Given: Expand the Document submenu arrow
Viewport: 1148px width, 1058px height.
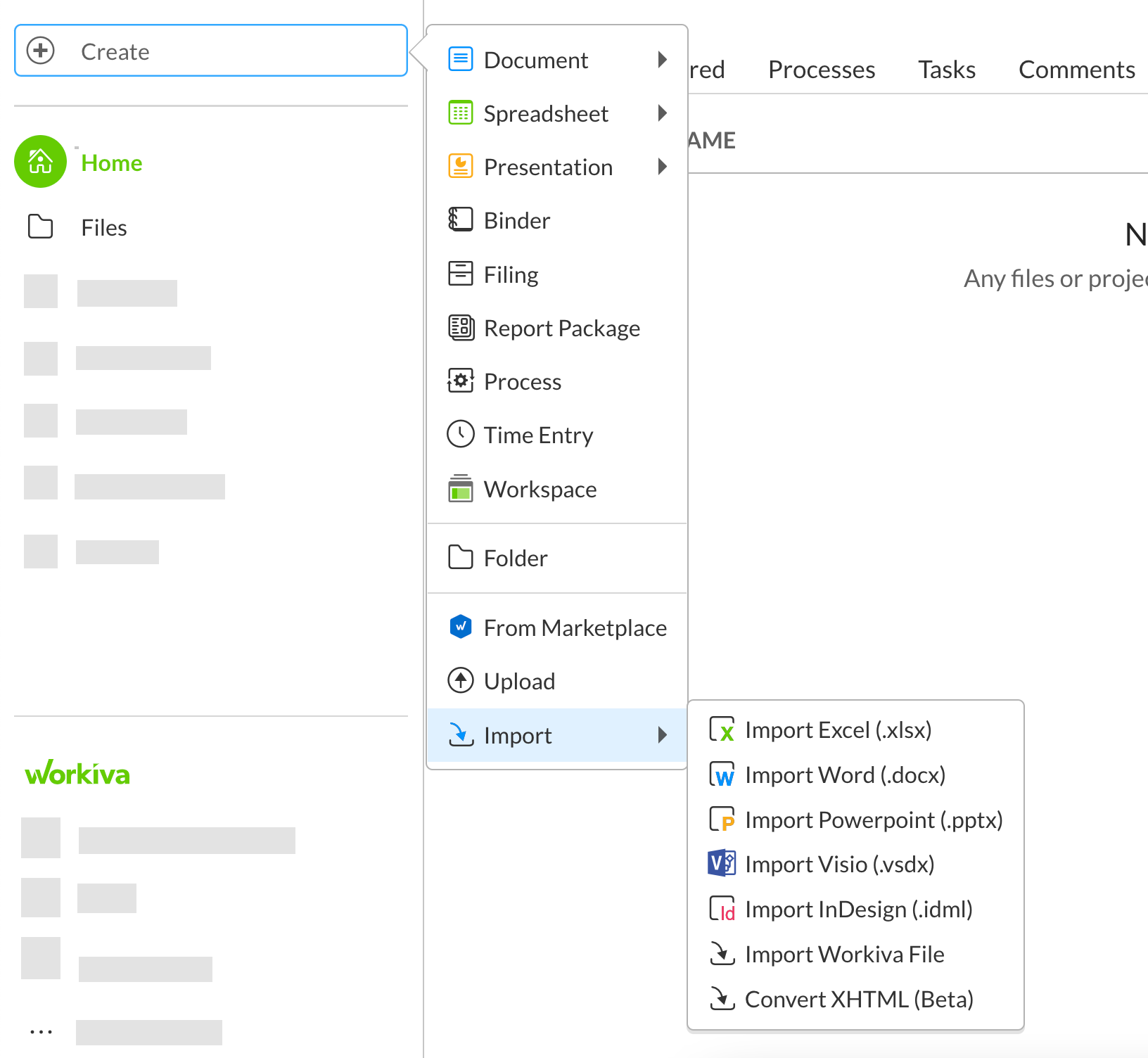Looking at the screenshot, I should pyautogui.click(x=662, y=60).
